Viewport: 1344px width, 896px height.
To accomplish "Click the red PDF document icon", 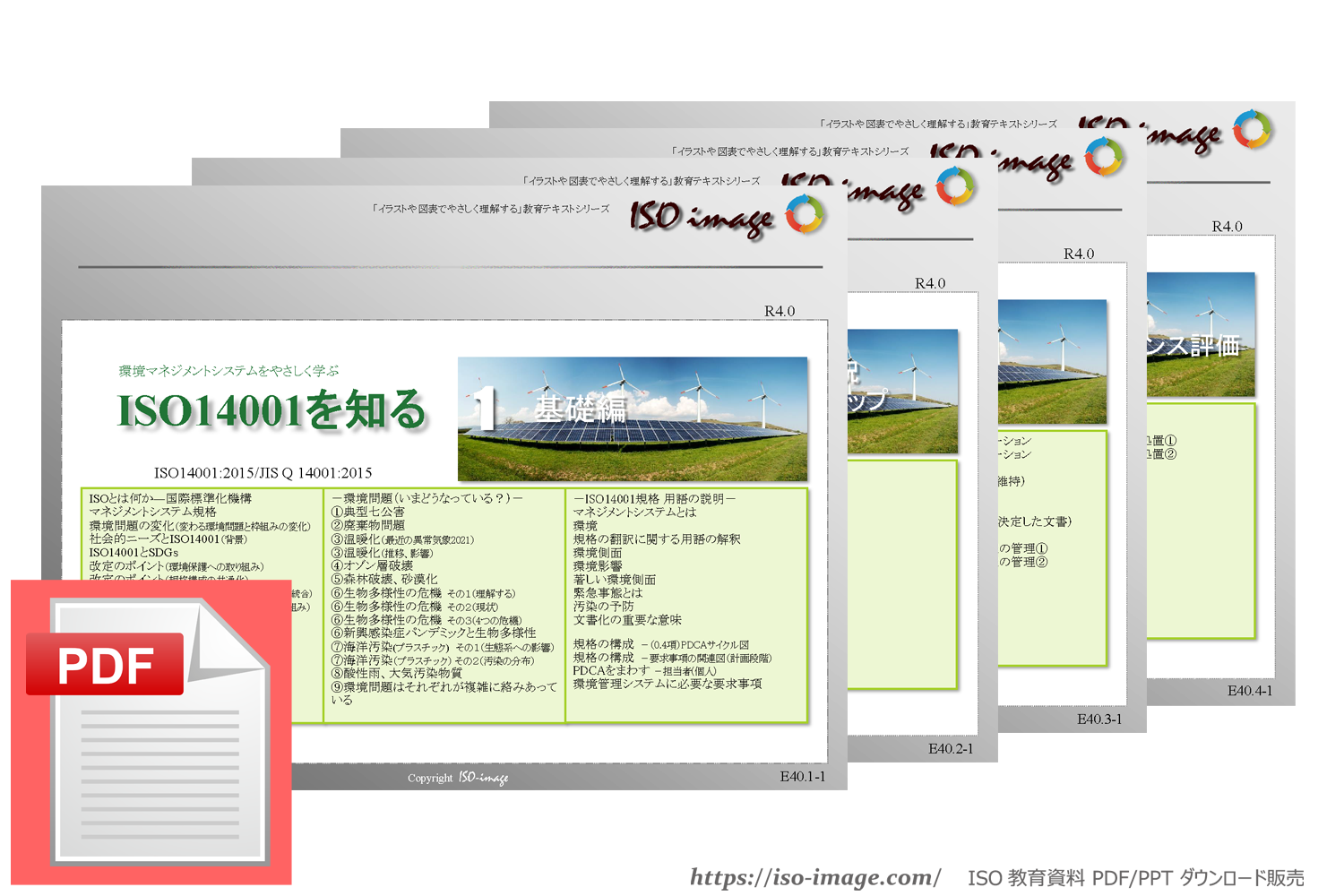I will click(151, 732).
